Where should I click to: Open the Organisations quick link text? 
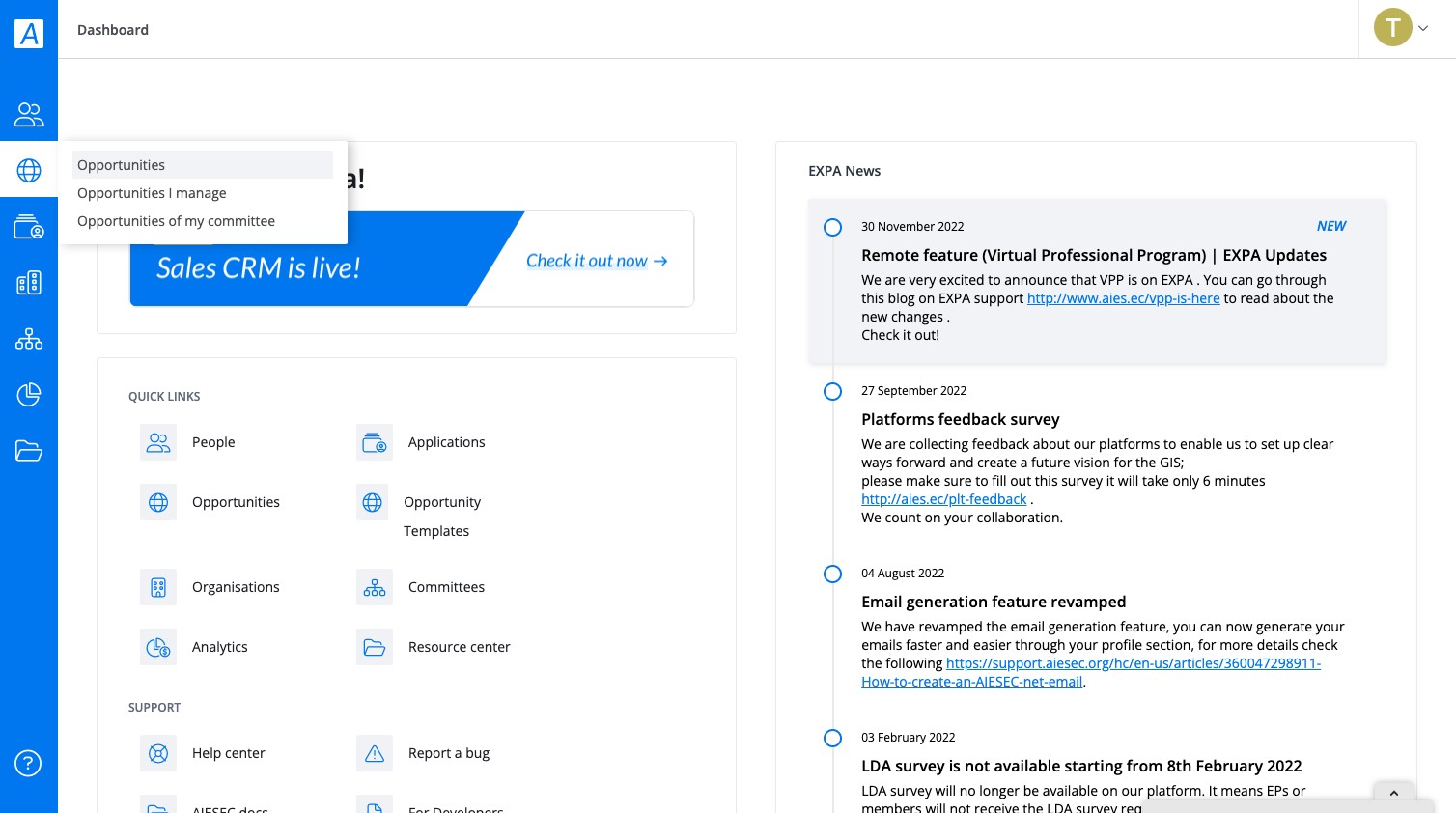(236, 587)
